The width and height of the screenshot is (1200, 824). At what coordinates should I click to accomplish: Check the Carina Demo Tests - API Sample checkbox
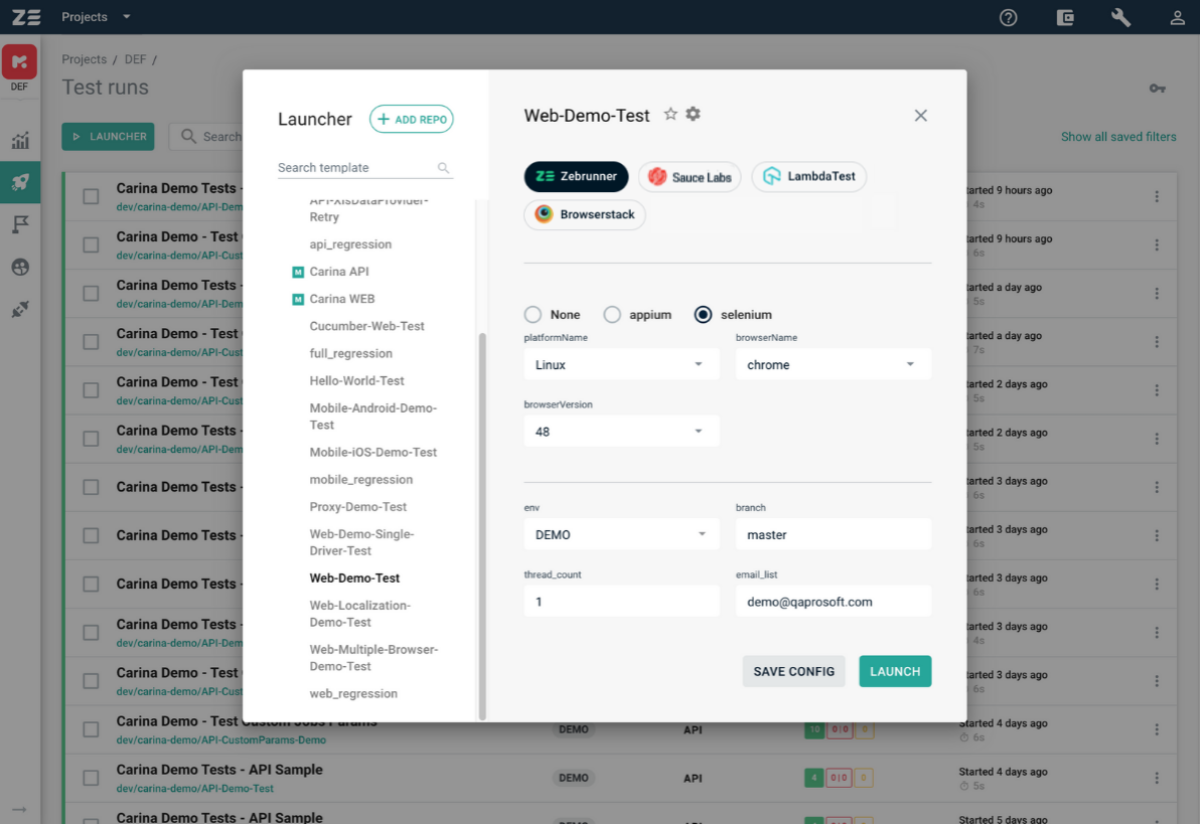tap(91, 778)
